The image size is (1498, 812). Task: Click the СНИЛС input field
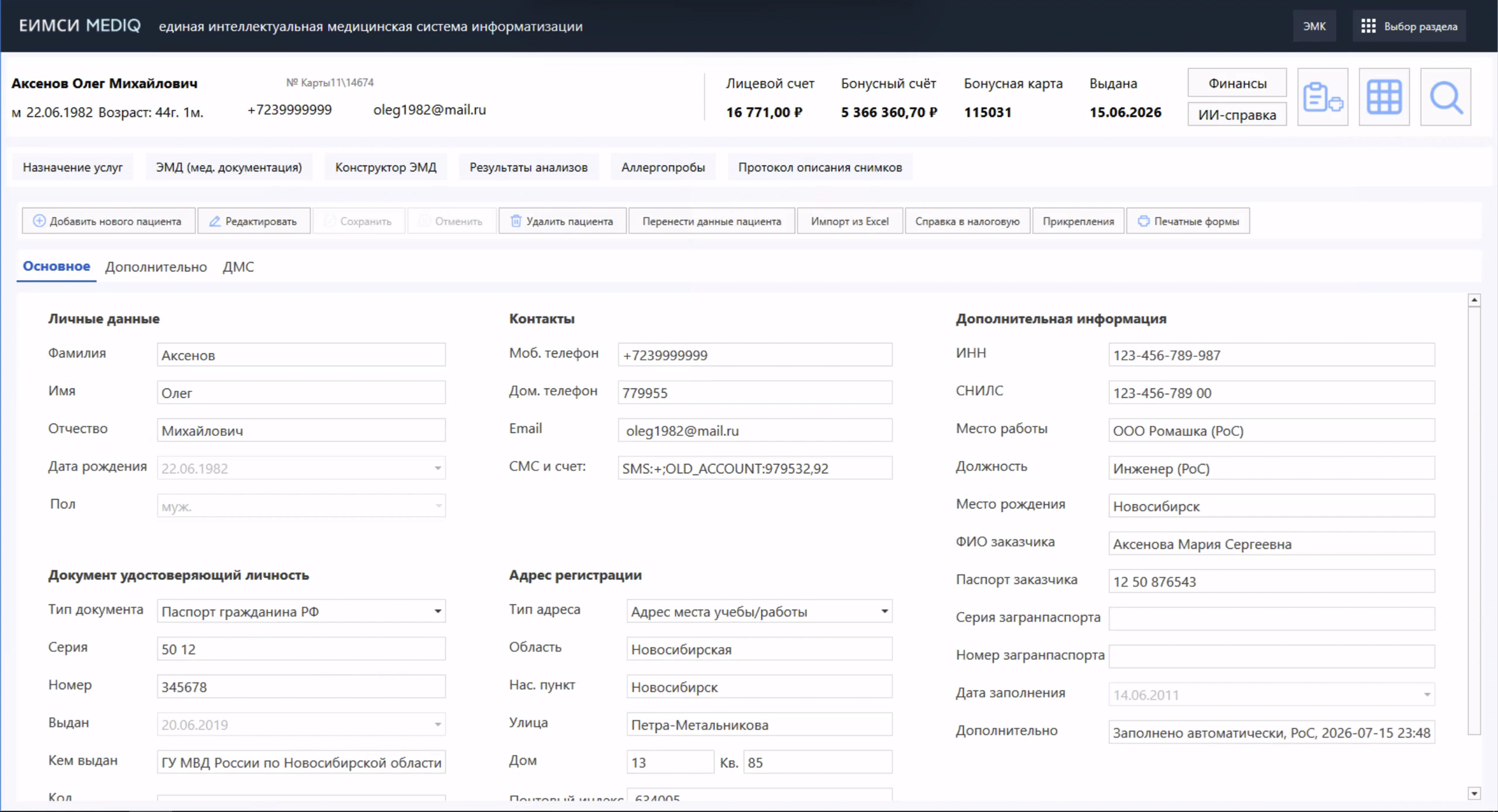(x=1272, y=393)
